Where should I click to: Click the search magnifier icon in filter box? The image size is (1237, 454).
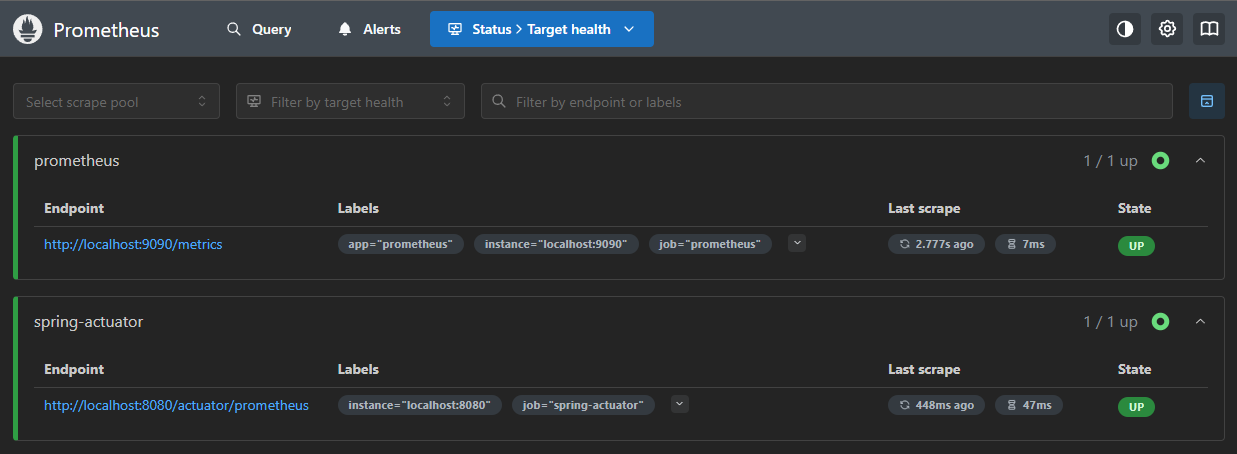499,102
